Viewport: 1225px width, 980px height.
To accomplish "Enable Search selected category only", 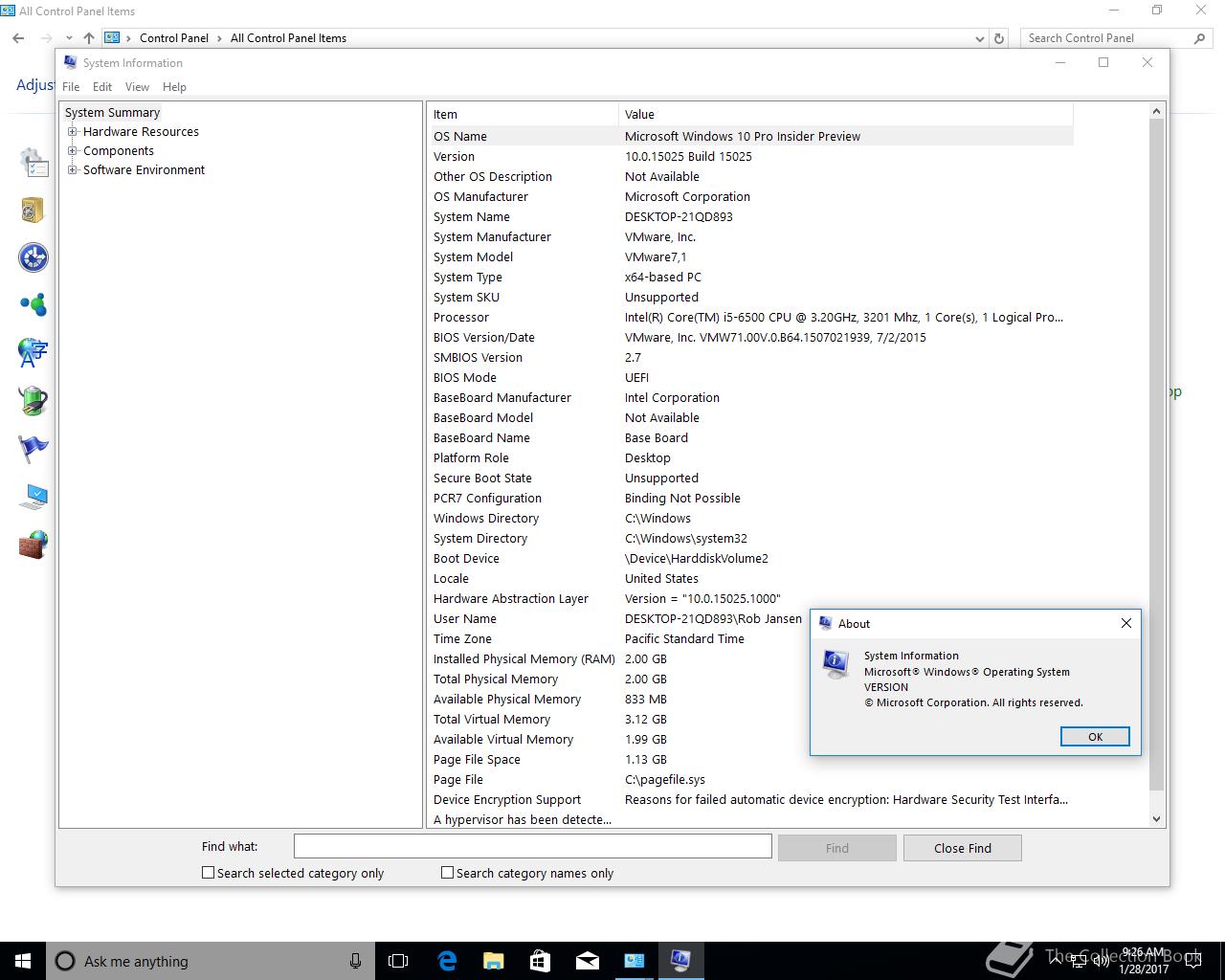I will coord(208,873).
